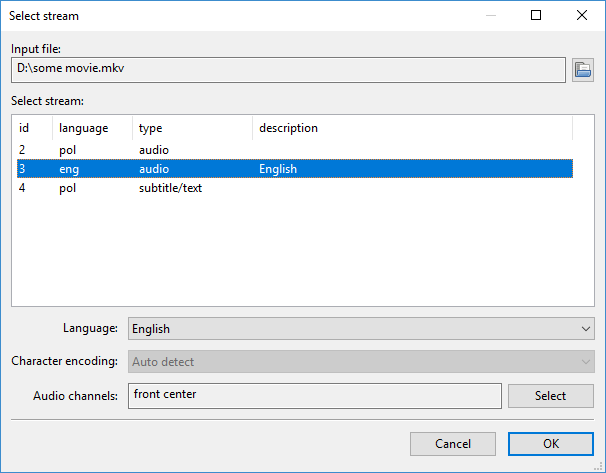Sort by the type column header

[x=192, y=128]
